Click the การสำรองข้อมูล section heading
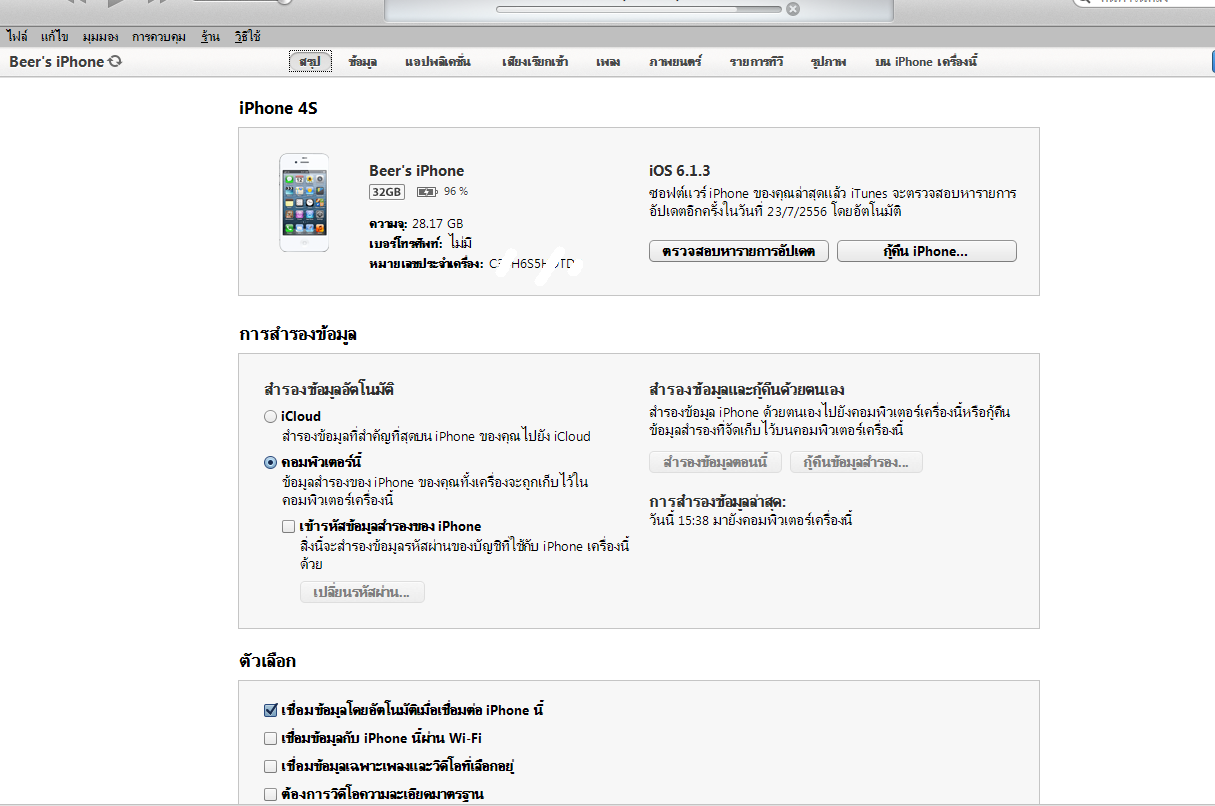The height and width of the screenshot is (806, 1215). pyautogui.click(x=298, y=334)
